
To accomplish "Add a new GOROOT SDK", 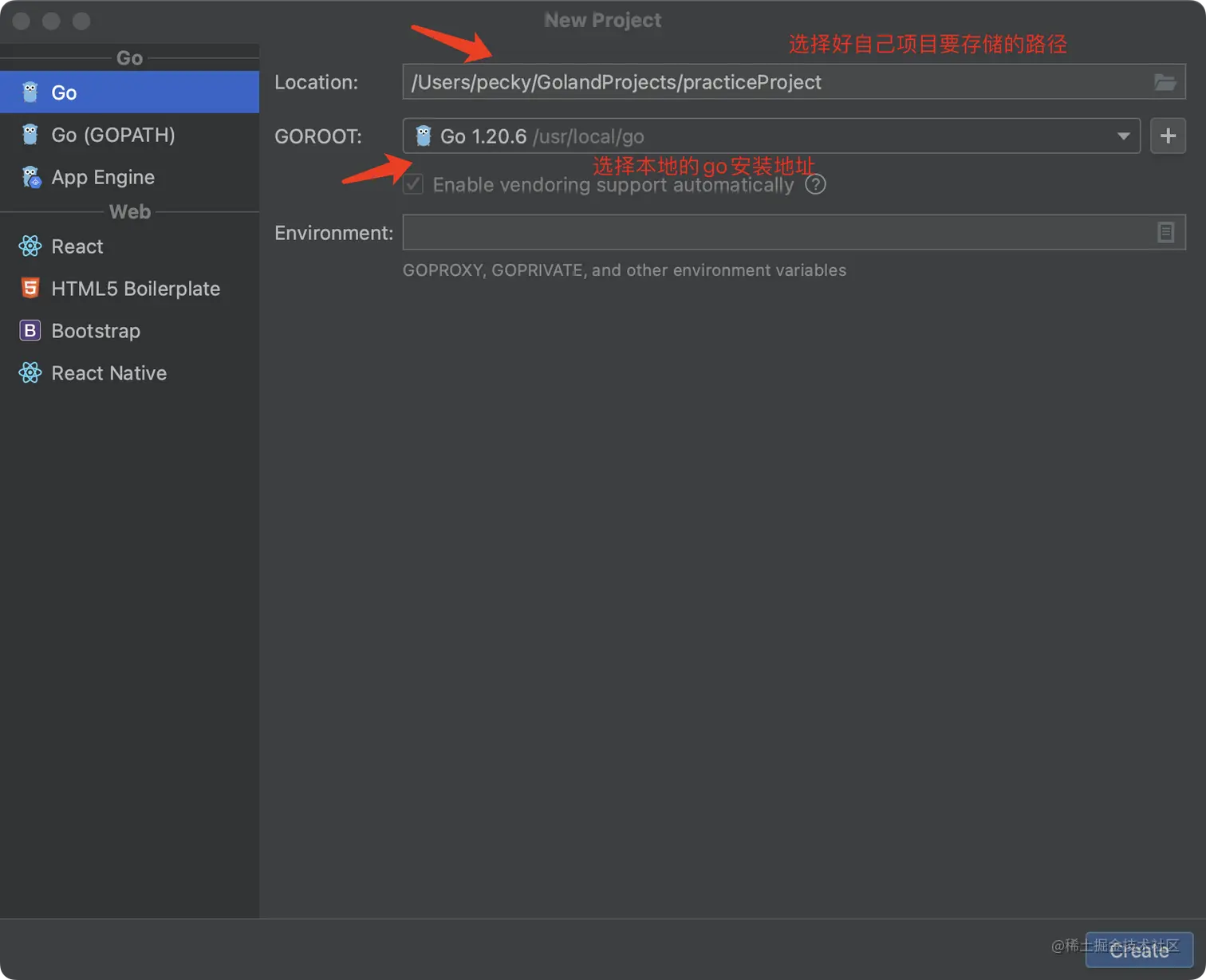I will pyautogui.click(x=1168, y=136).
